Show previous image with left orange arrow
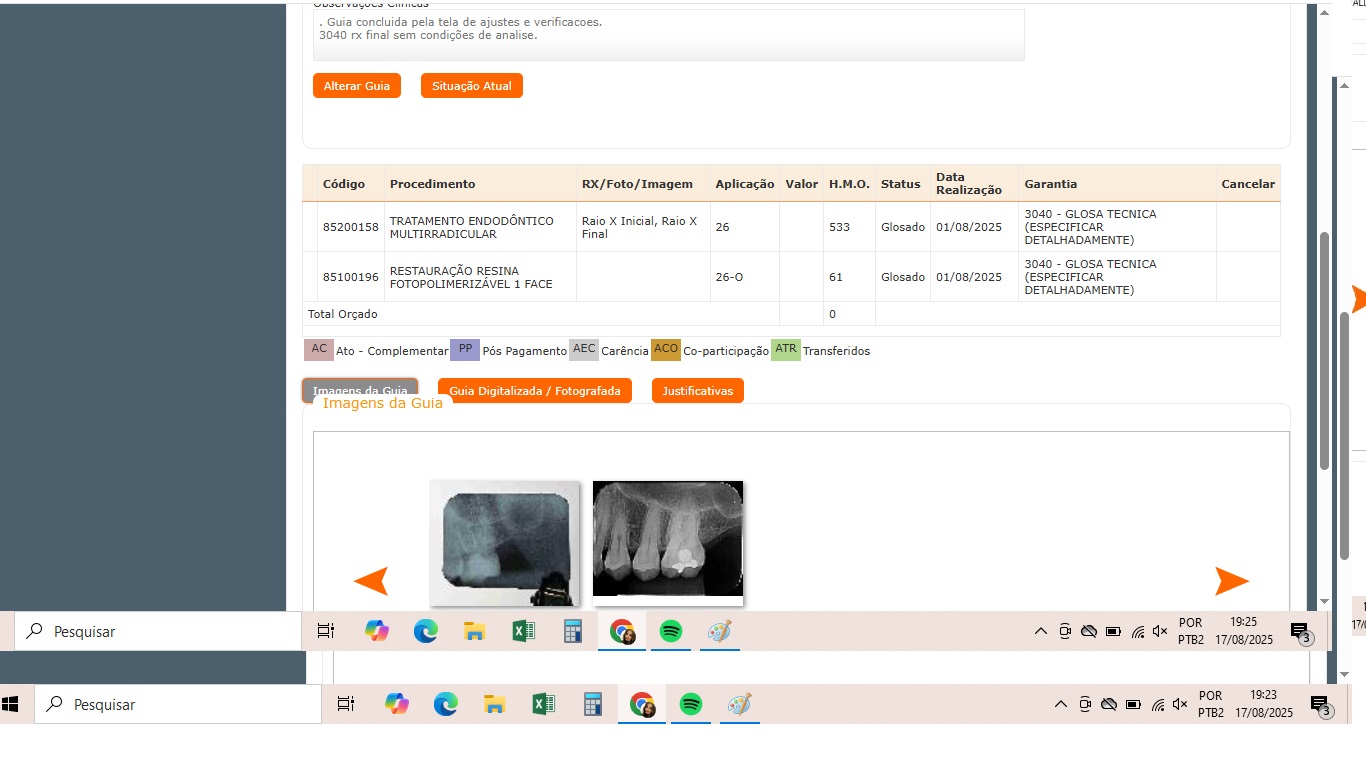 pyautogui.click(x=371, y=581)
